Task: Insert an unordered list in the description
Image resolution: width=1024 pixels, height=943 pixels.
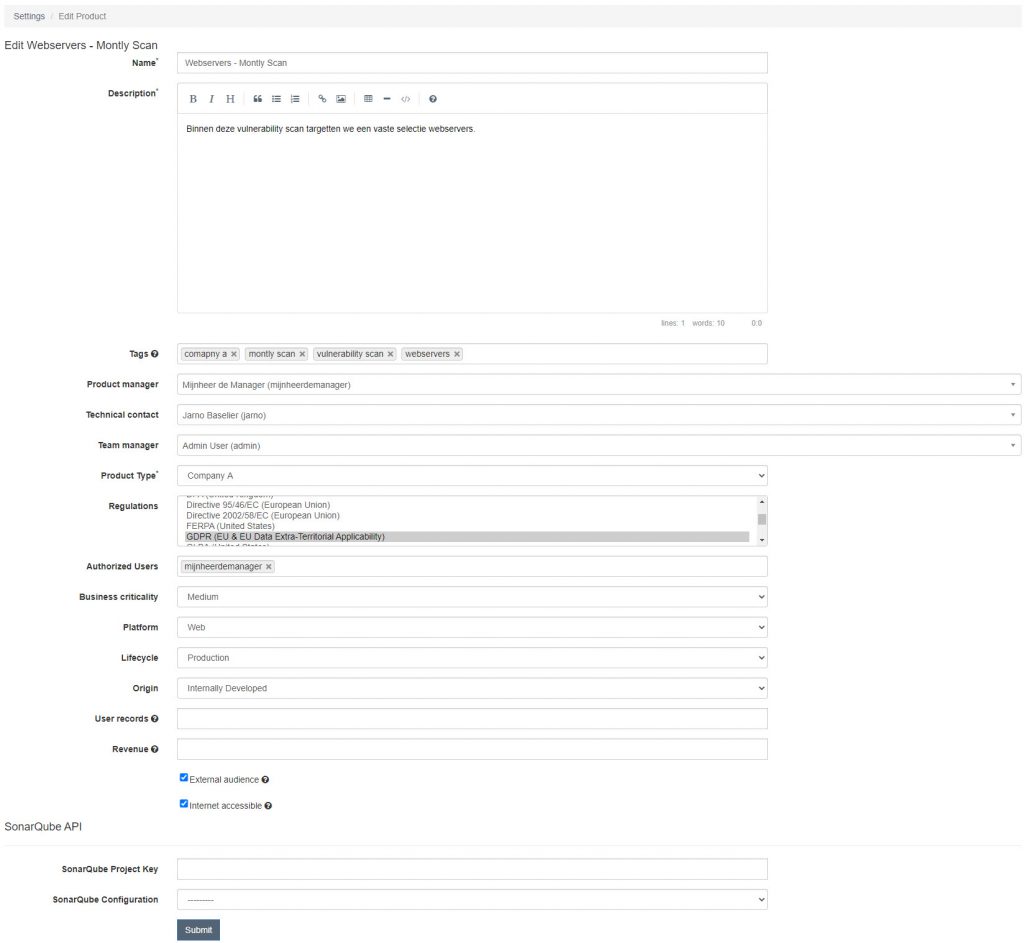Action: tap(276, 98)
